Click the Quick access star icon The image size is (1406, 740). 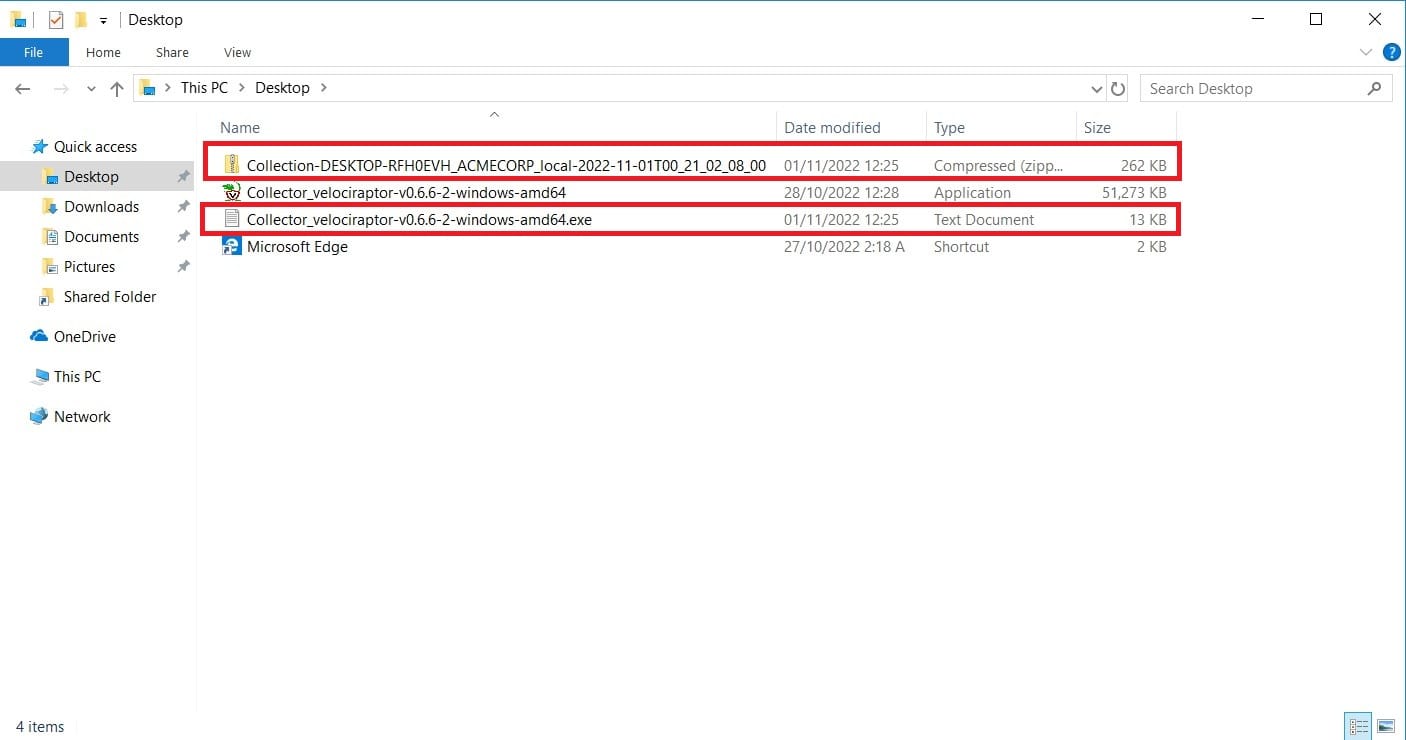(x=40, y=147)
